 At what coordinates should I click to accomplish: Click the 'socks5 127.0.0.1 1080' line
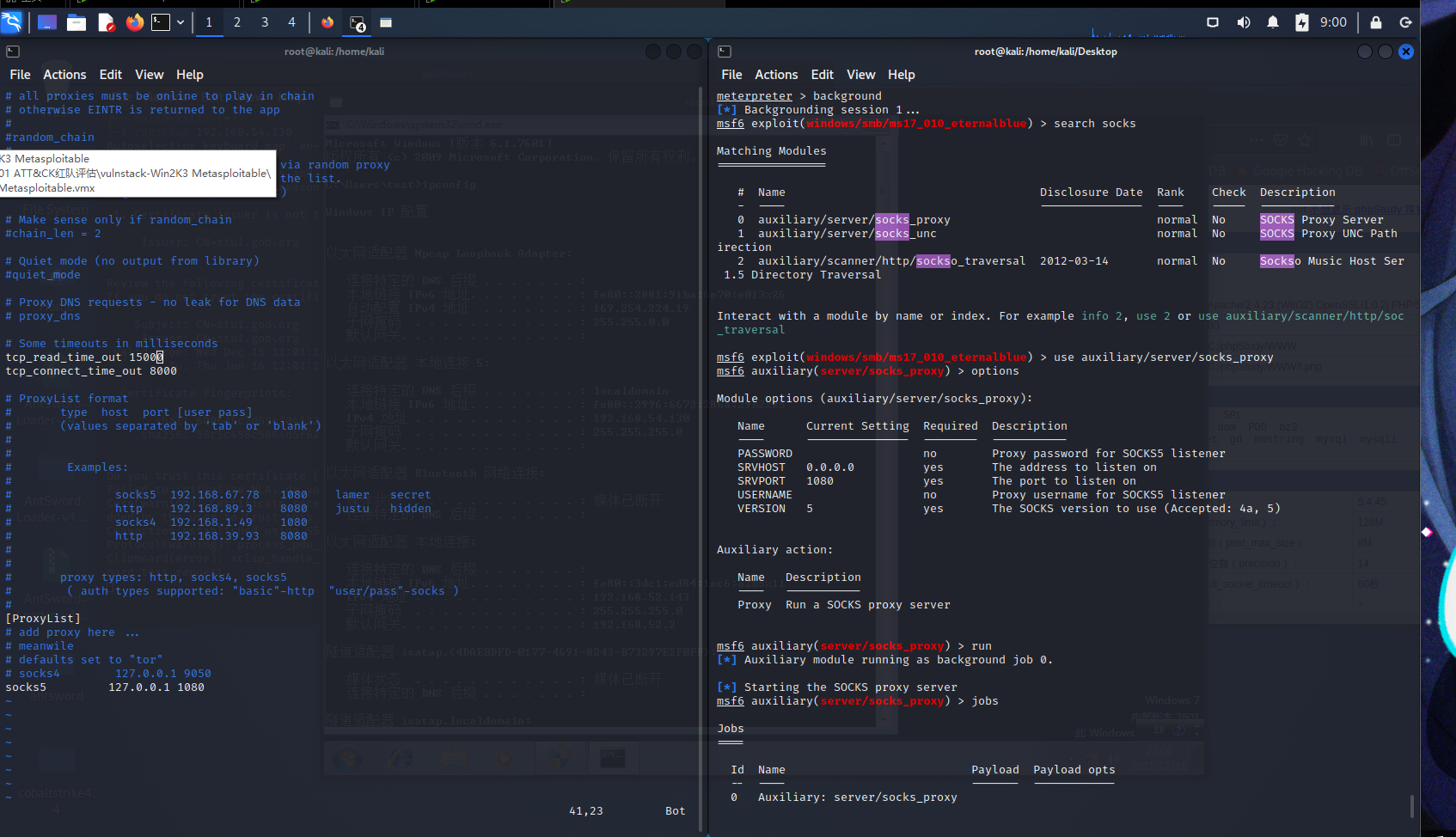coord(105,687)
